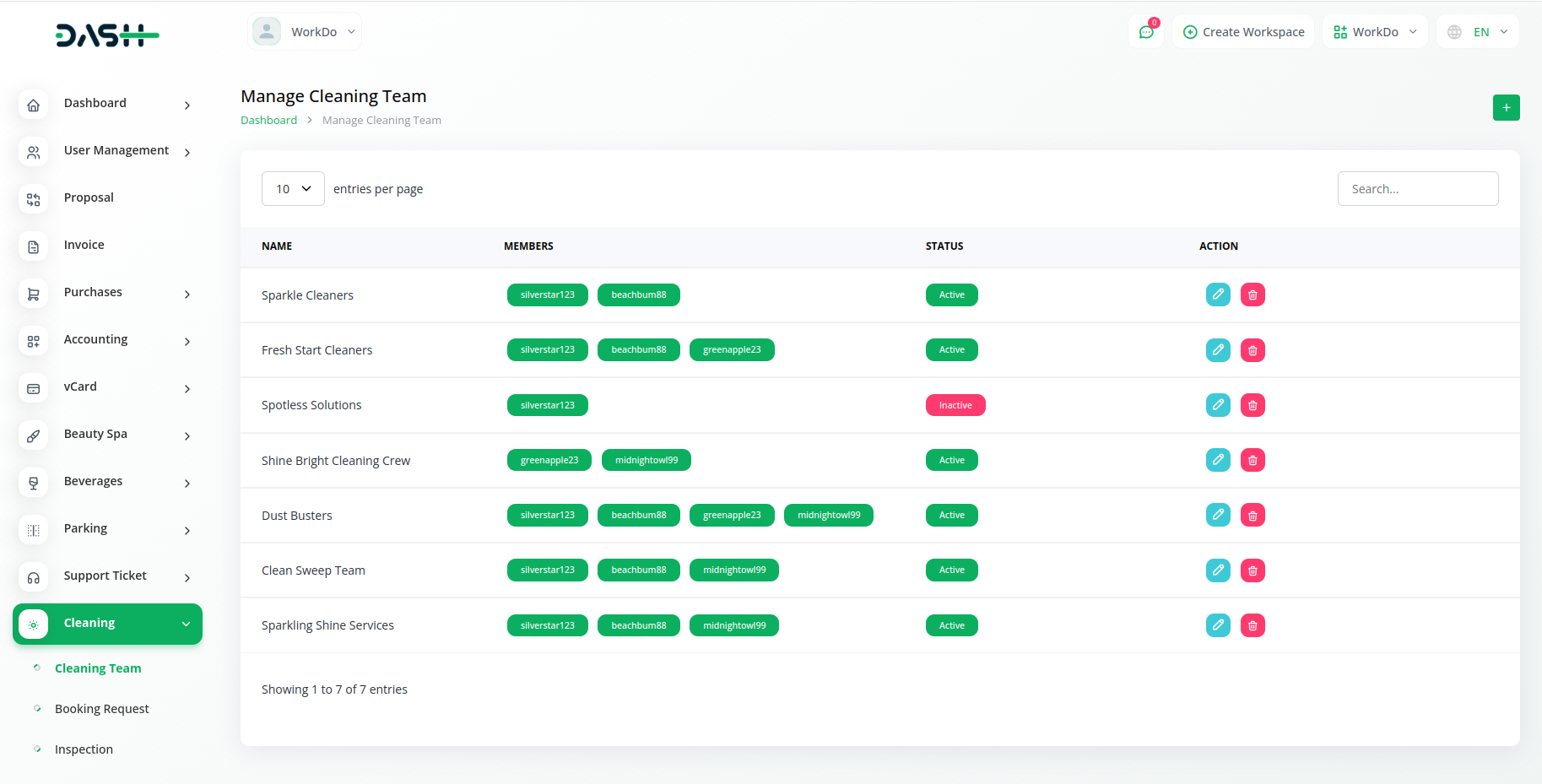Image resolution: width=1542 pixels, height=784 pixels.
Task: Edit the Shine Bright Cleaning Crew team
Action: click(x=1218, y=460)
